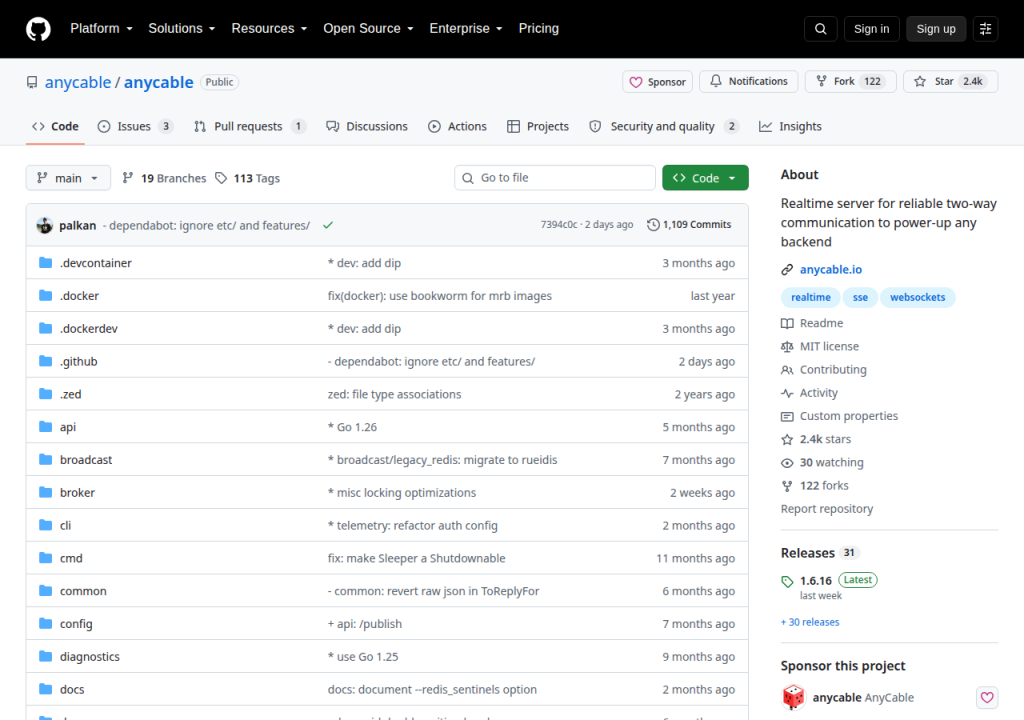View the MIT license
This screenshot has width=1024, height=720.
click(820, 346)
